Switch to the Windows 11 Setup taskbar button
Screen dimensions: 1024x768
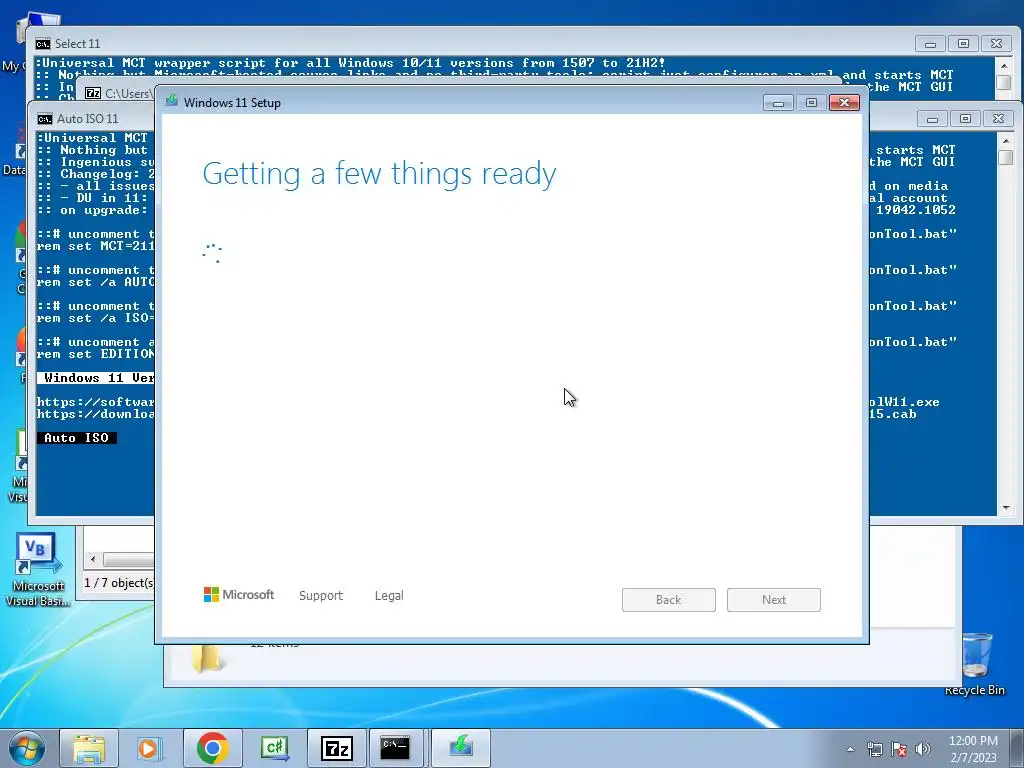tap(460, 748)
